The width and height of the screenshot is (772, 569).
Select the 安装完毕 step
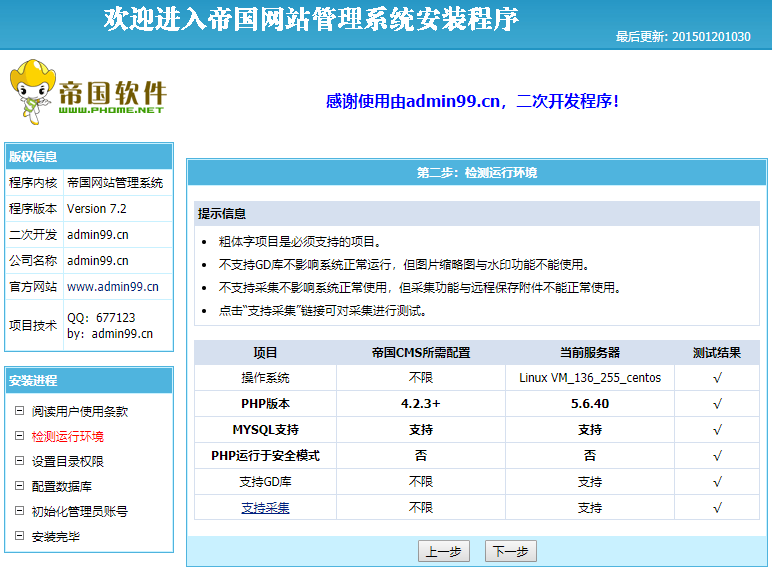pos(56,537)
